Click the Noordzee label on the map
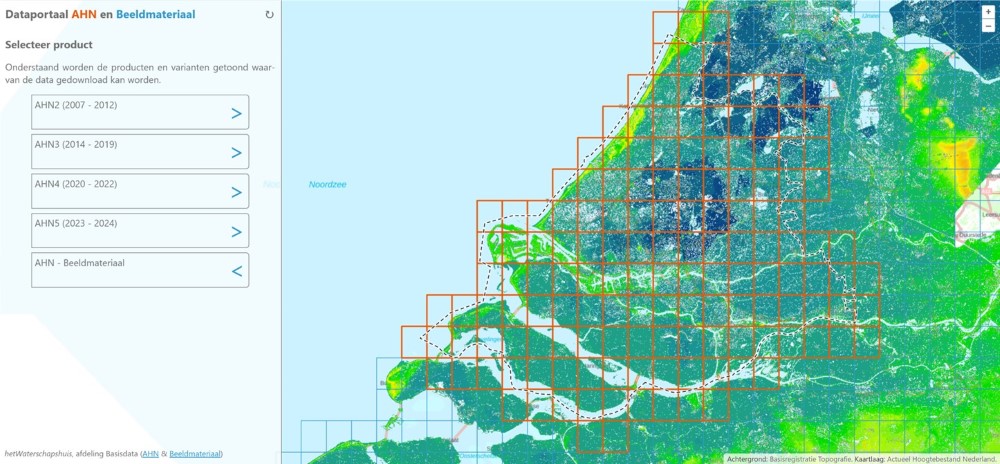The height and width of the screenshot is (464, 1000). tap(327, 184)
